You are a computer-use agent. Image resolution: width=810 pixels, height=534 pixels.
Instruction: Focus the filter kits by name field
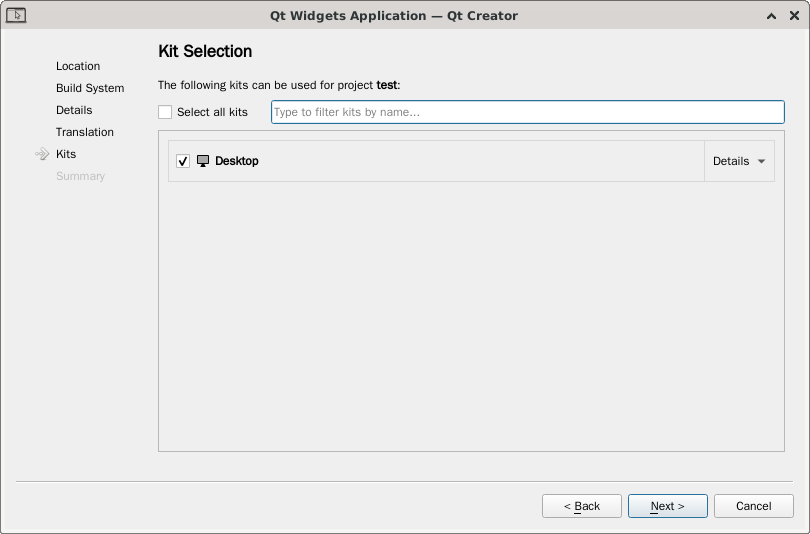[527, 112]
